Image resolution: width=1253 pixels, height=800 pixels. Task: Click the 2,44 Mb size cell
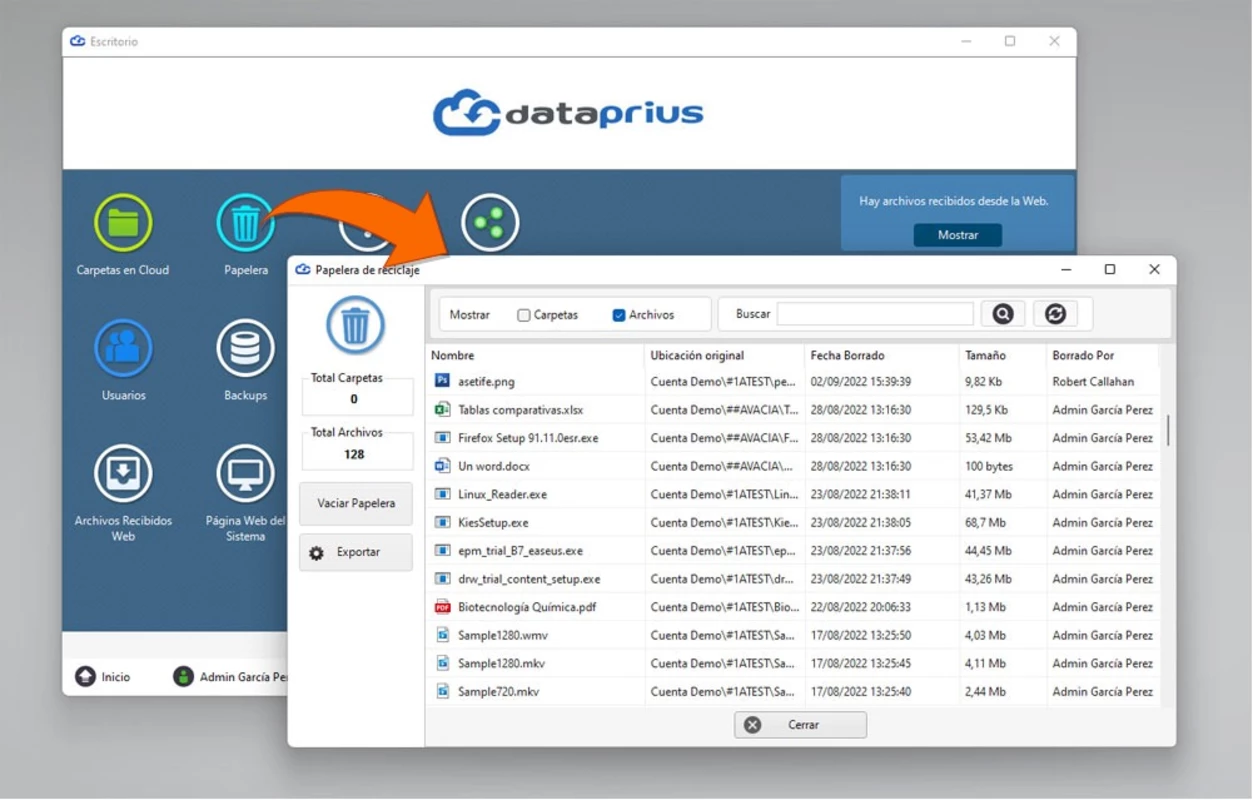pyautogui.click(x=985, y=691)
